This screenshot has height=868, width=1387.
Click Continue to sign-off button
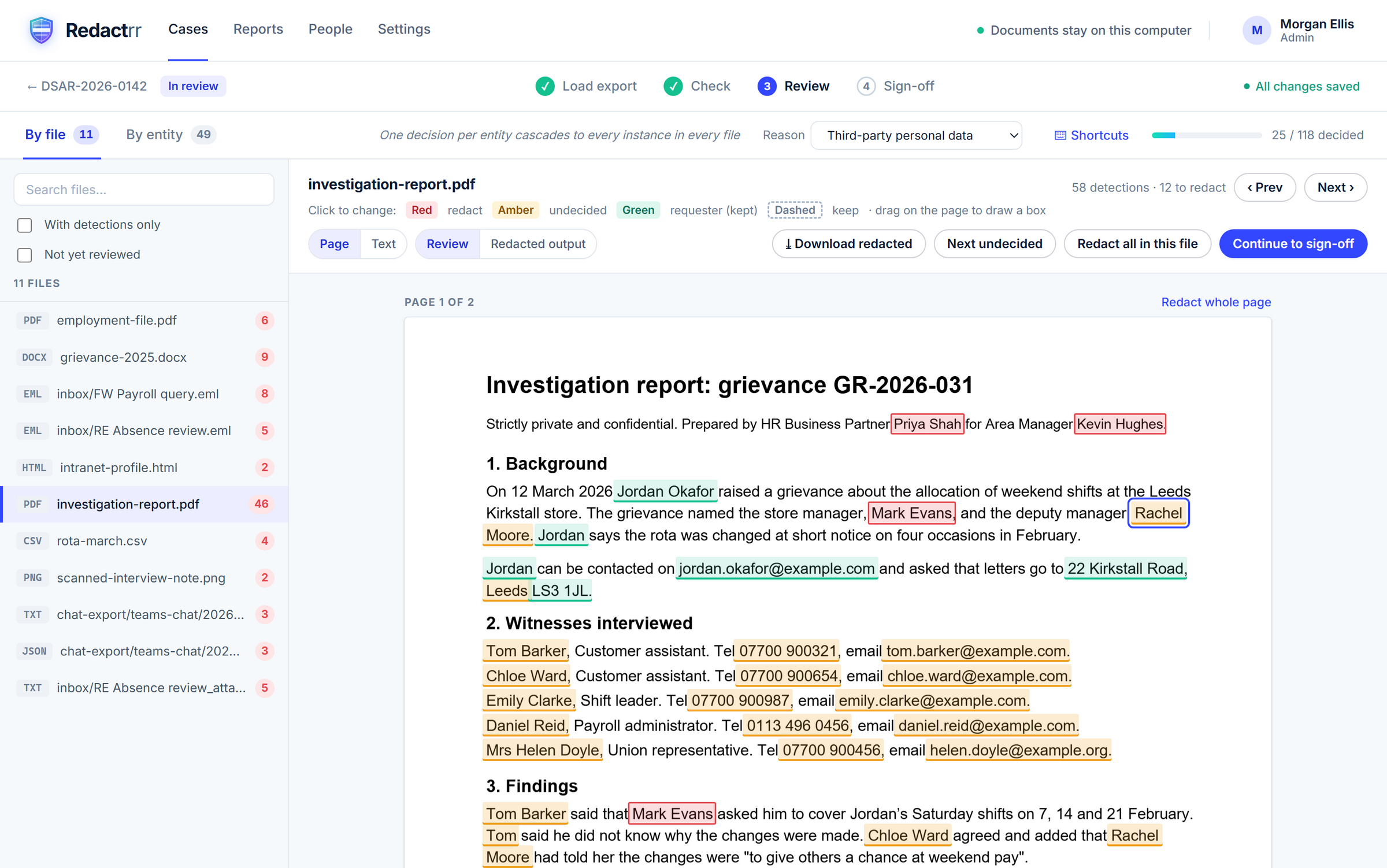pyautogui.click(x=1293, y=244)
